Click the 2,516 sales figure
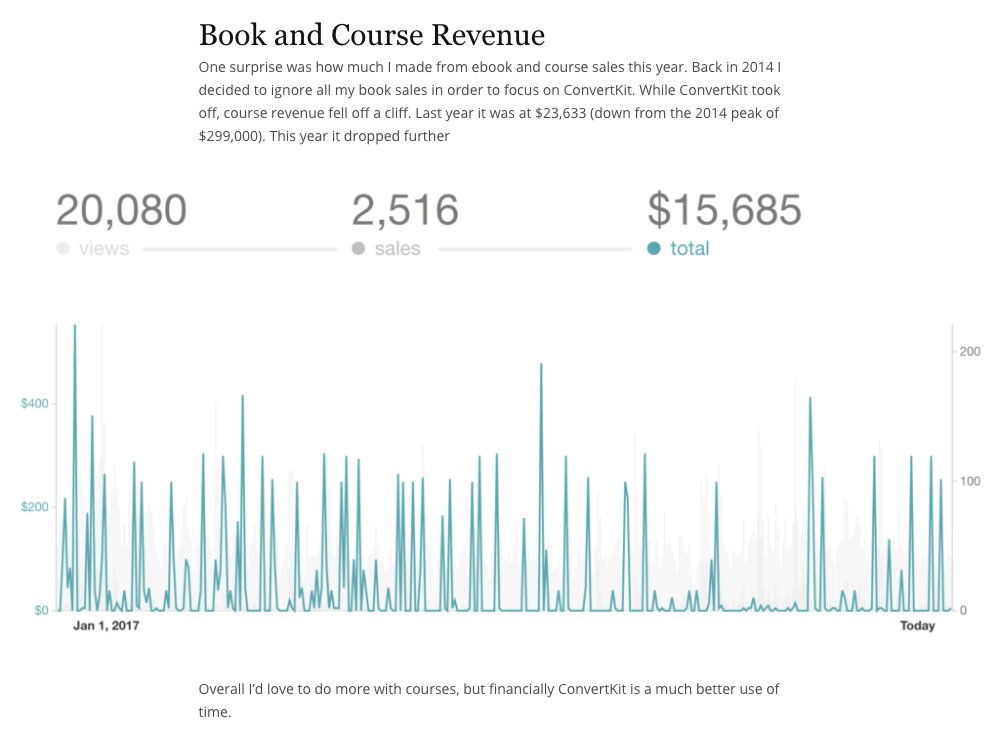This screenshot has height=740, width=999. click(x=405, y=211)
